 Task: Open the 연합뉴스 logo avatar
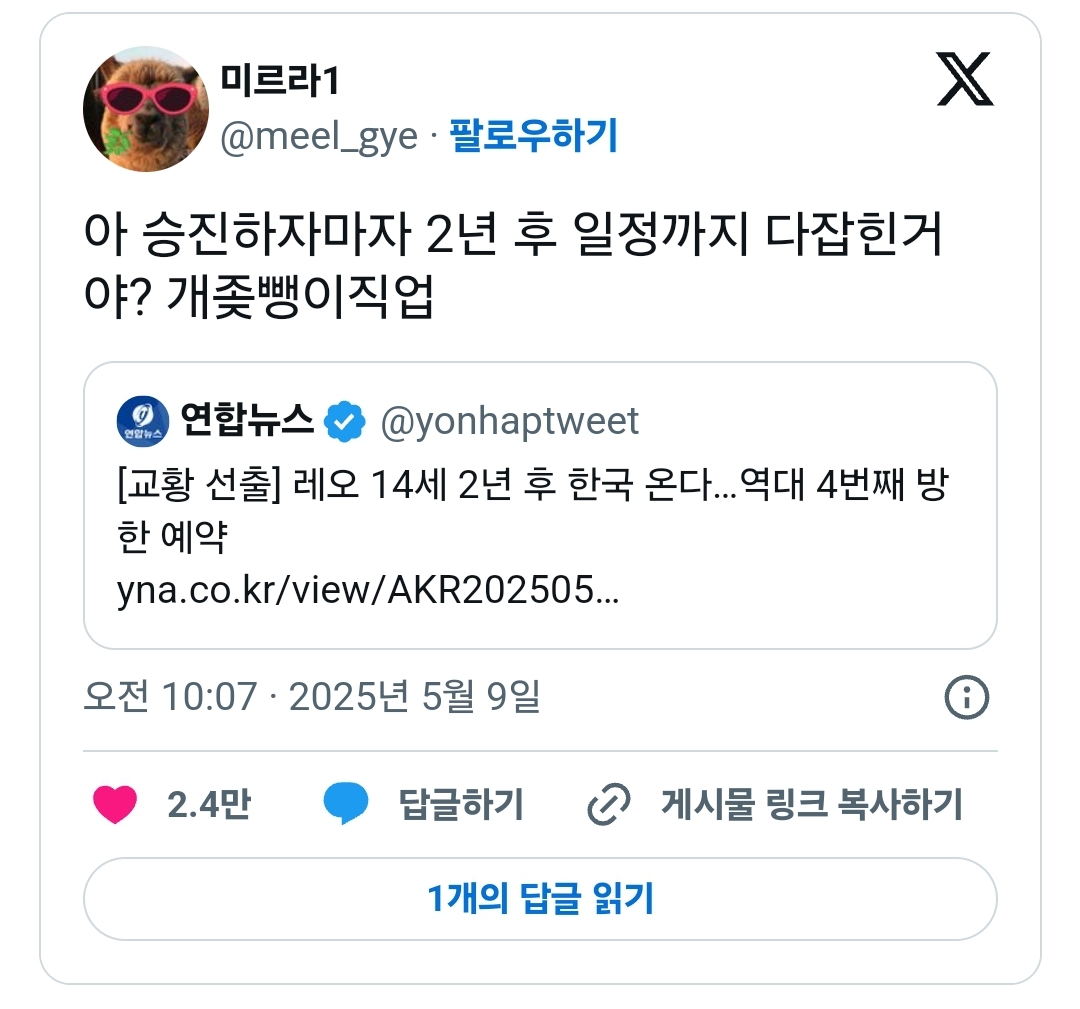[x=143, y=421]
